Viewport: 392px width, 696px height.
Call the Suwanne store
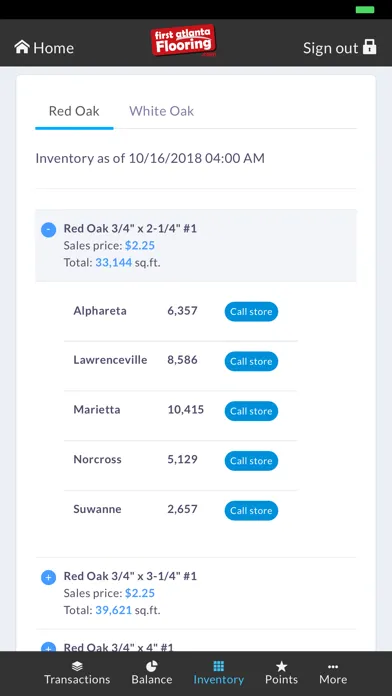coord(251,510)
